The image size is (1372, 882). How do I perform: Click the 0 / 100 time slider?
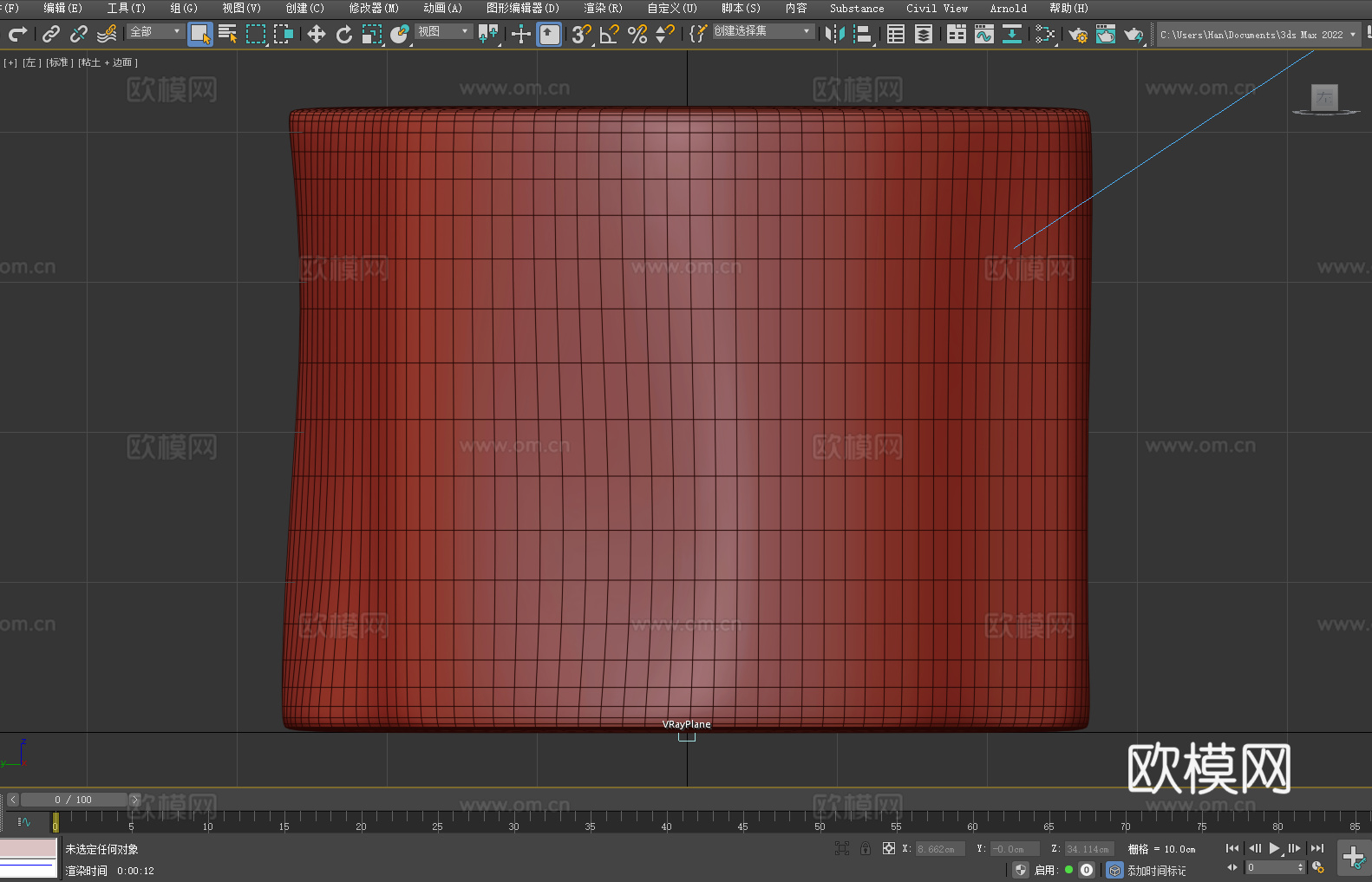(73, 800)
